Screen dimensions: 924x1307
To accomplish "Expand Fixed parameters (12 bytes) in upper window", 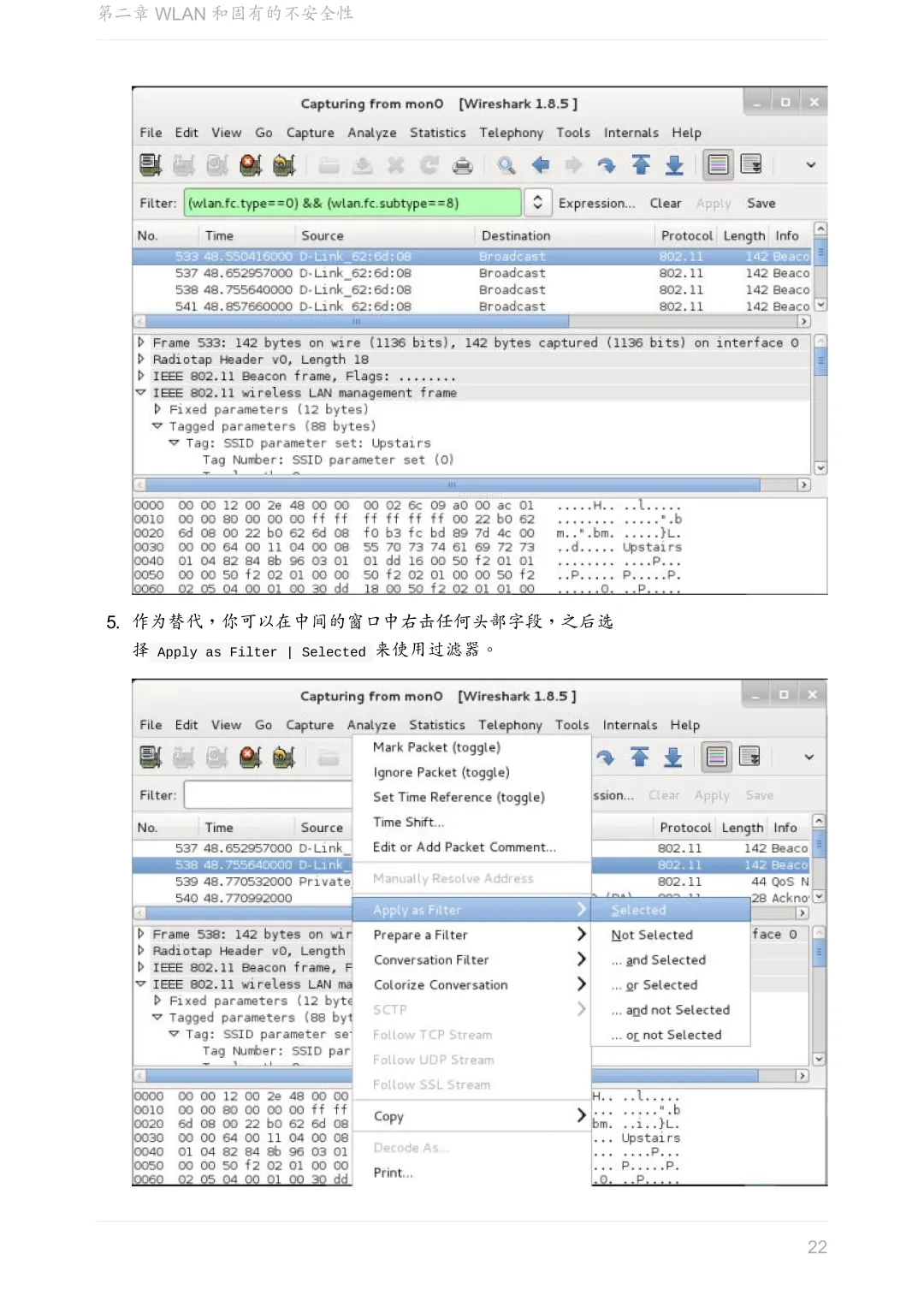I will click(x=157, y=409).
